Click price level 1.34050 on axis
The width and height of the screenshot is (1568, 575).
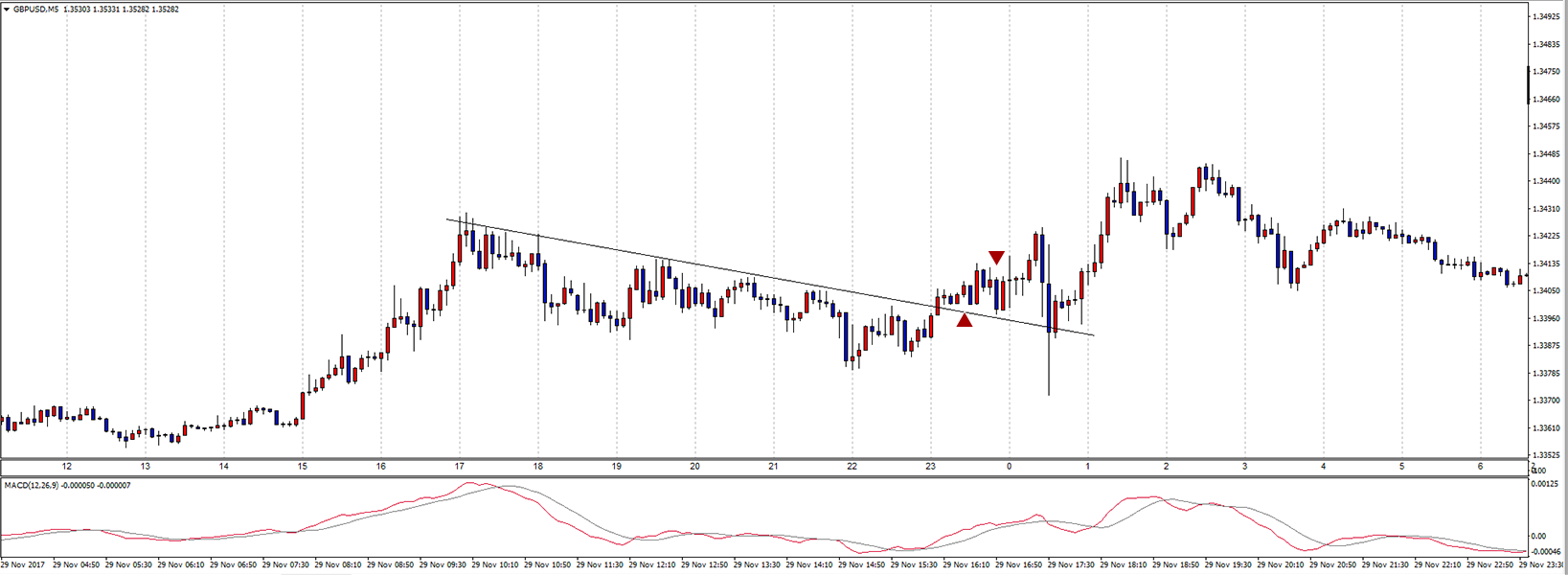pos(1546,290)
